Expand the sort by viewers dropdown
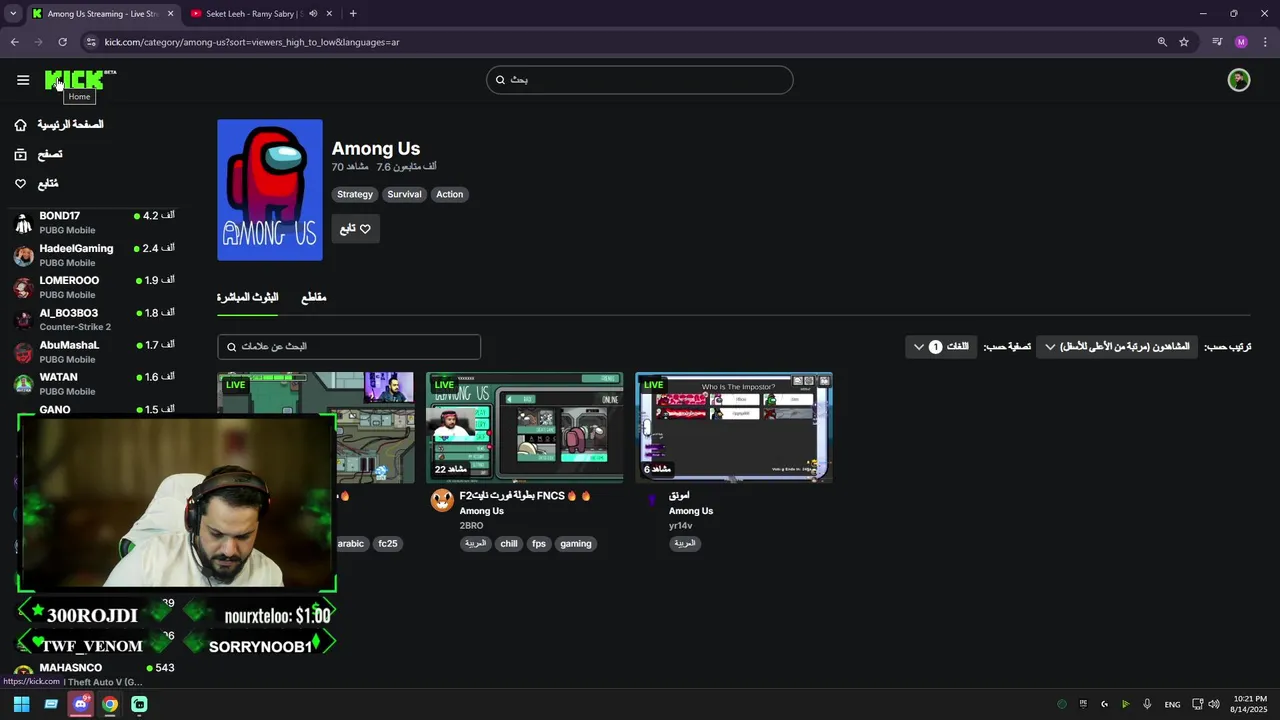Screen dimensions: 1280x720 1115,347
